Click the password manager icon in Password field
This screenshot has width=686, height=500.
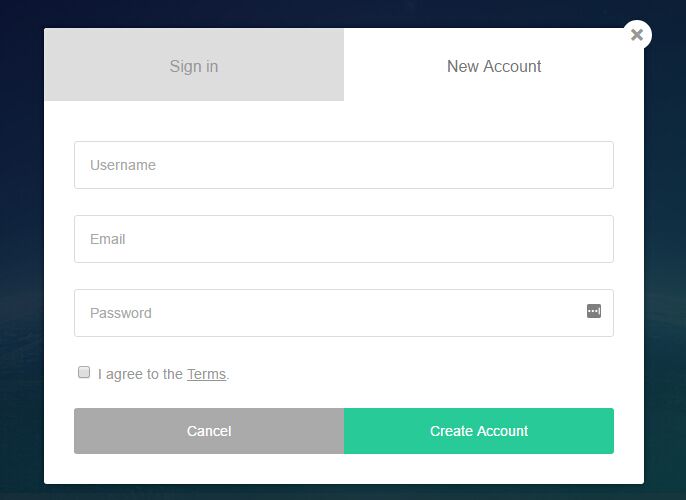(594, 311)
